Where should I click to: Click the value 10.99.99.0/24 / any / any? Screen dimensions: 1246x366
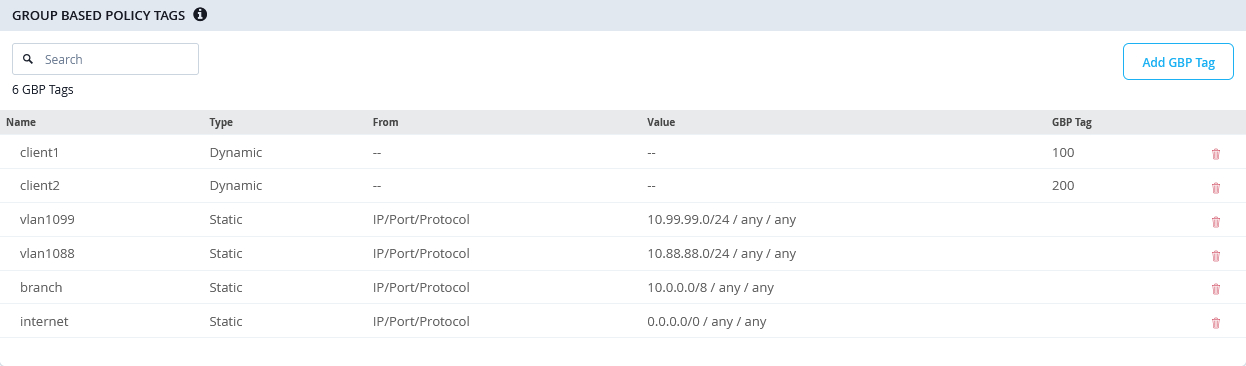tap(722, 220)
